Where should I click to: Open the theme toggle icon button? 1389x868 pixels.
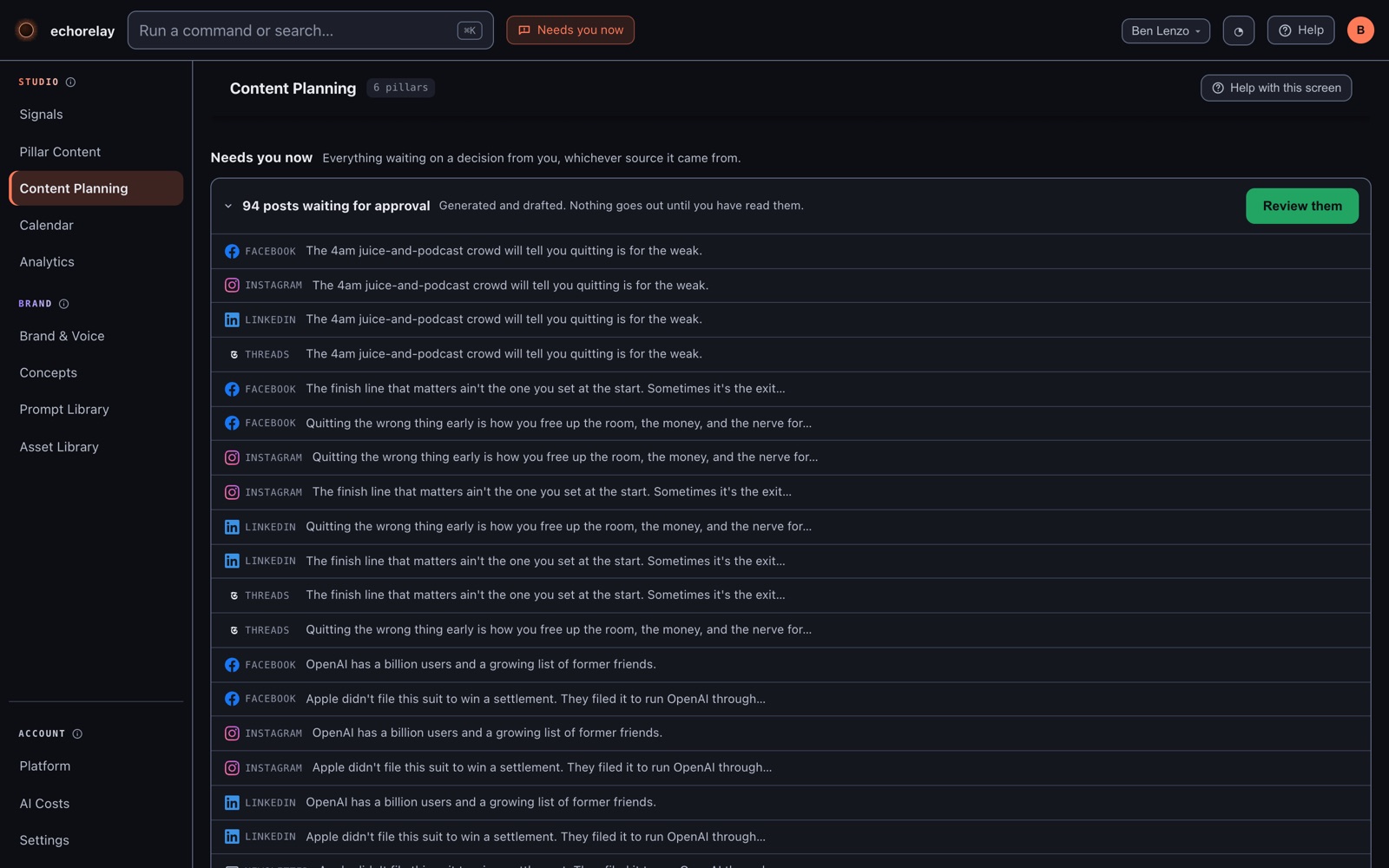point(1238,30)
